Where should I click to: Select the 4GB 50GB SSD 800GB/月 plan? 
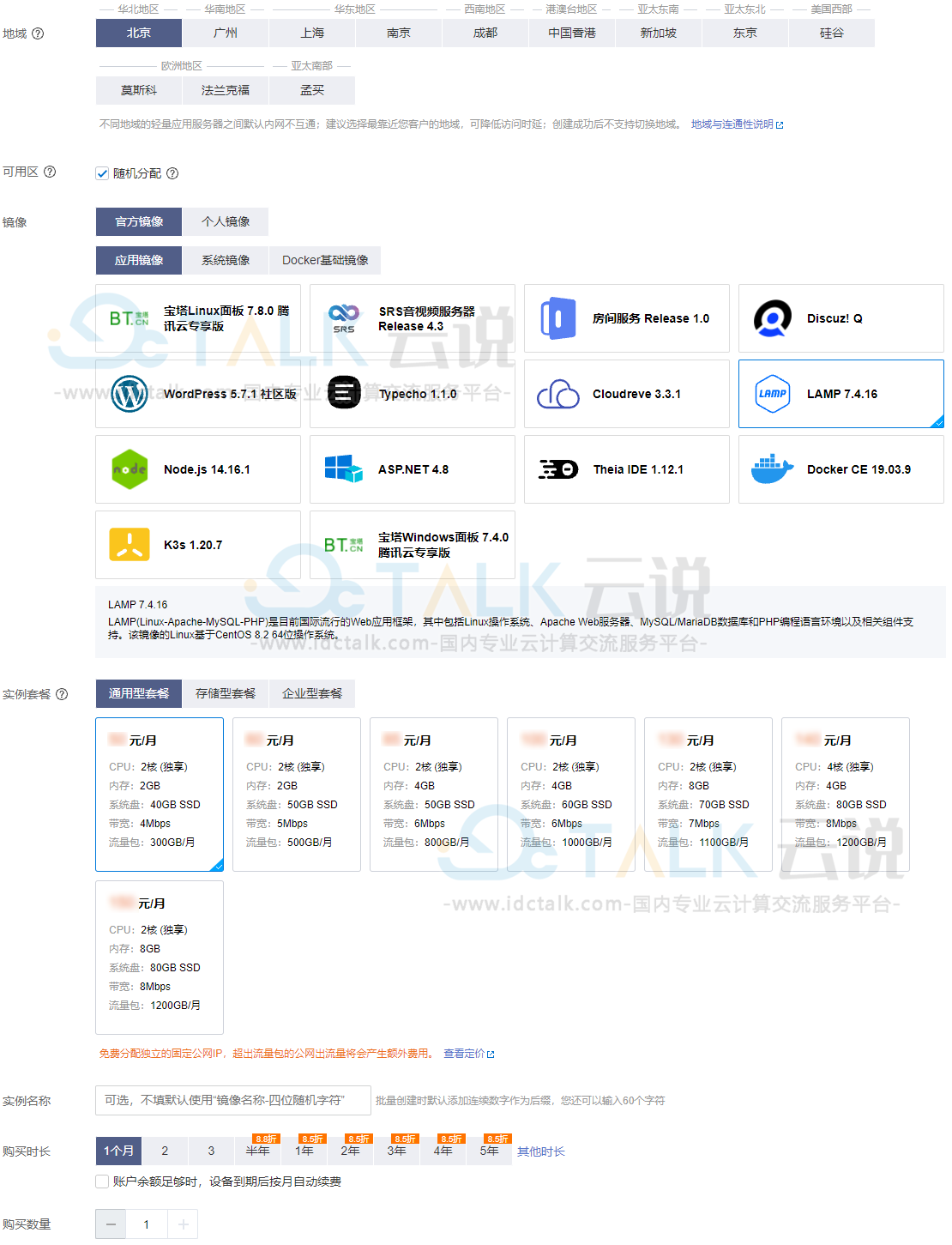(x=434, y=795)
